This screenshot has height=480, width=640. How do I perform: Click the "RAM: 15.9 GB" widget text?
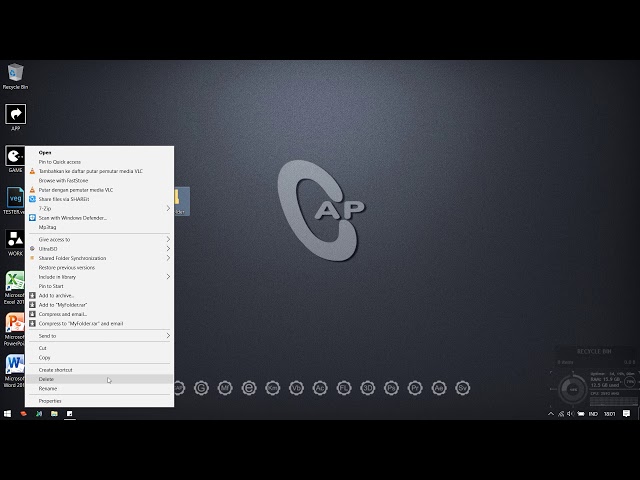tap(605, 379)
